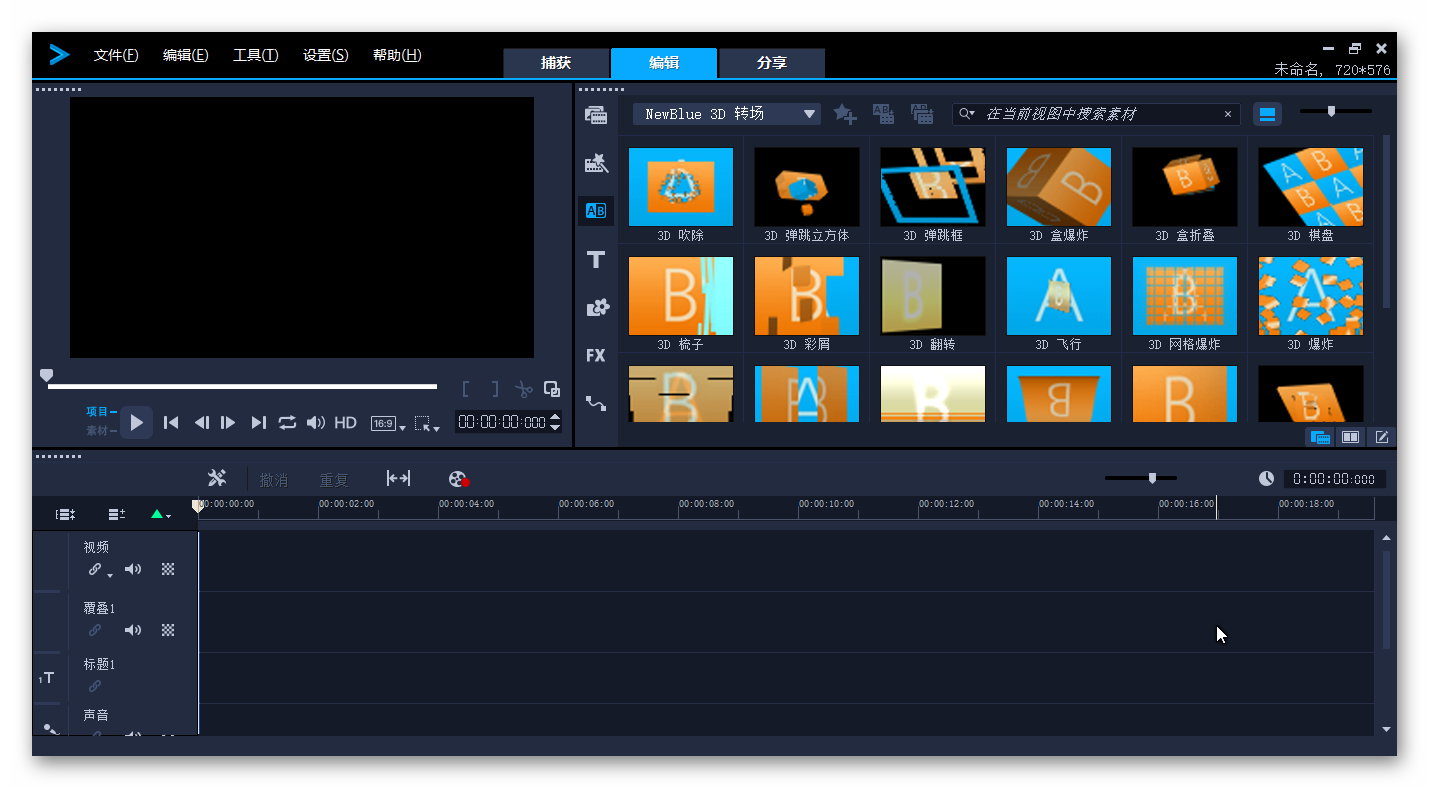Open the 视频 track ripple link dropdown arrow
1429x788 pixels.
coord(110,574)
